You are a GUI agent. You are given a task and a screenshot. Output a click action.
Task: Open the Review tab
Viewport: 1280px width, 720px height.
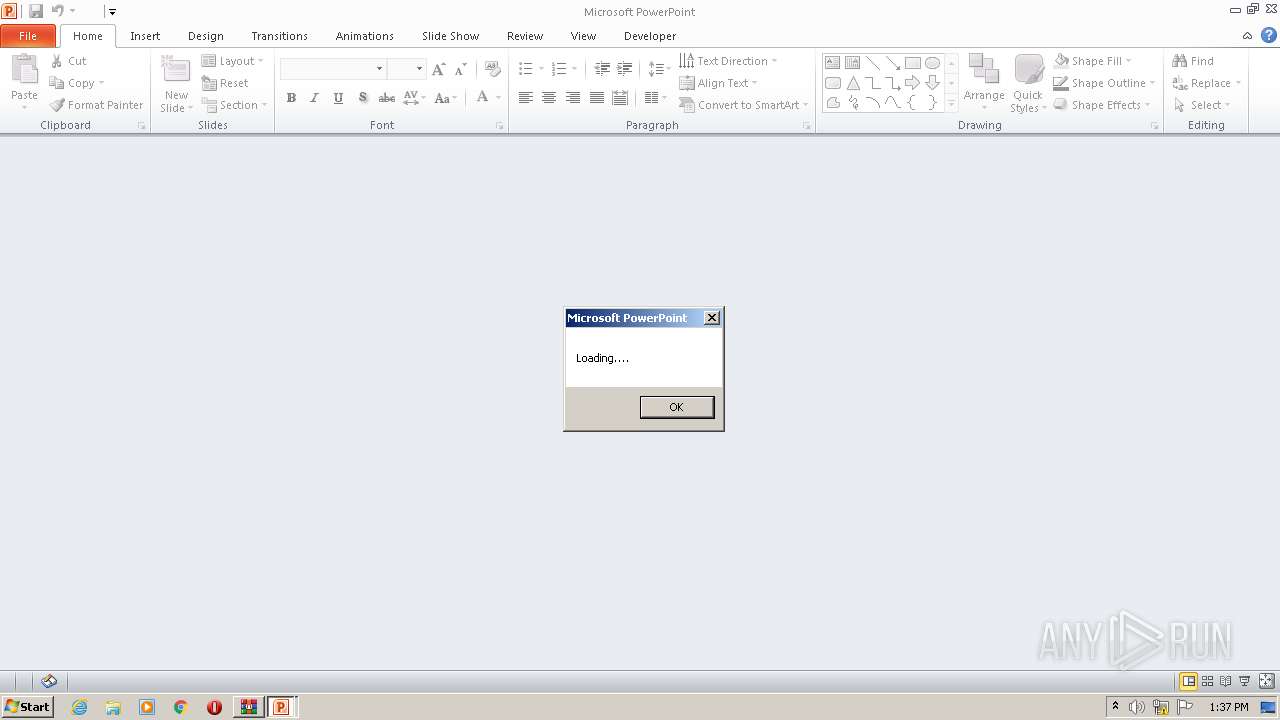pyautogui.click(x=525, y=36)
